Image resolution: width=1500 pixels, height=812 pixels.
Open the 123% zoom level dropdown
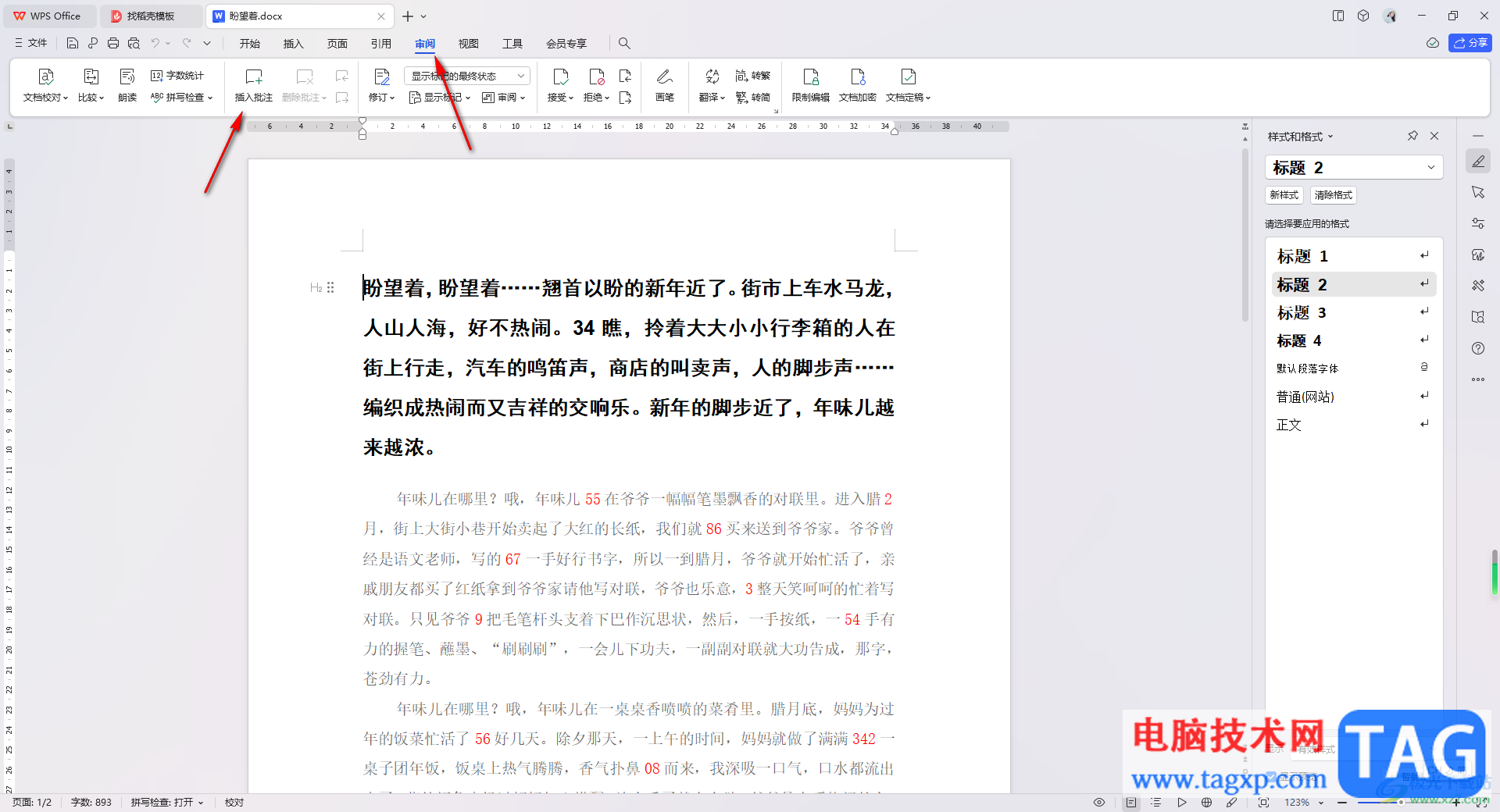pyautogui.click(x=1304, y=803)
